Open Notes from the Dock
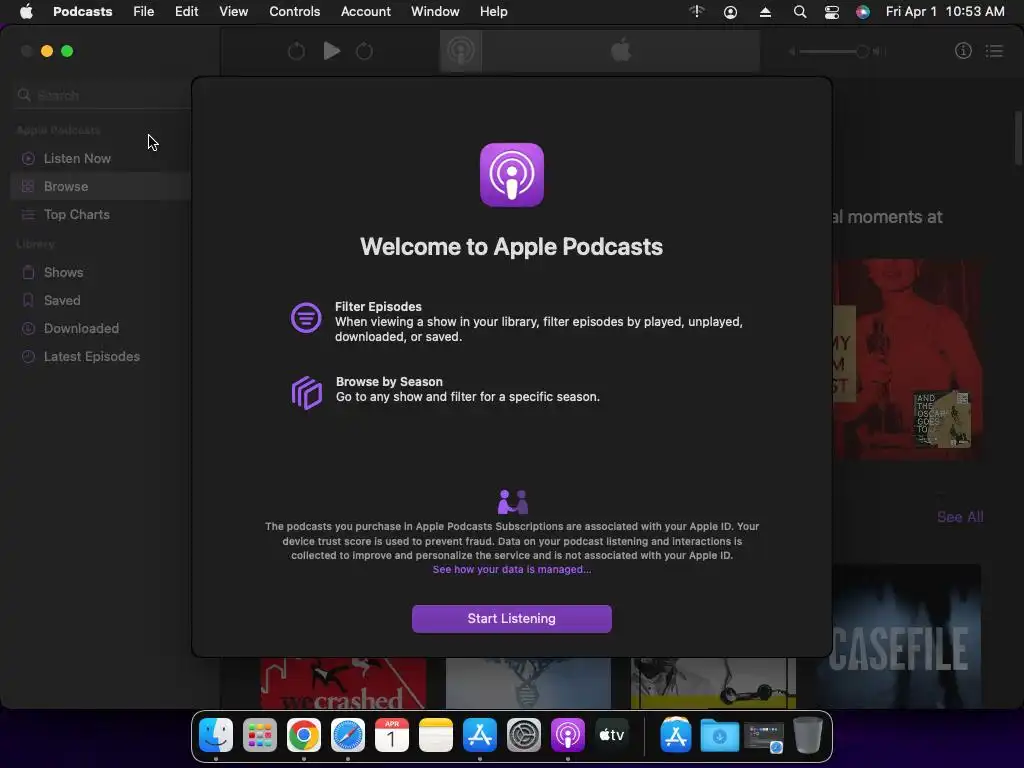 (x=436, y=735)
